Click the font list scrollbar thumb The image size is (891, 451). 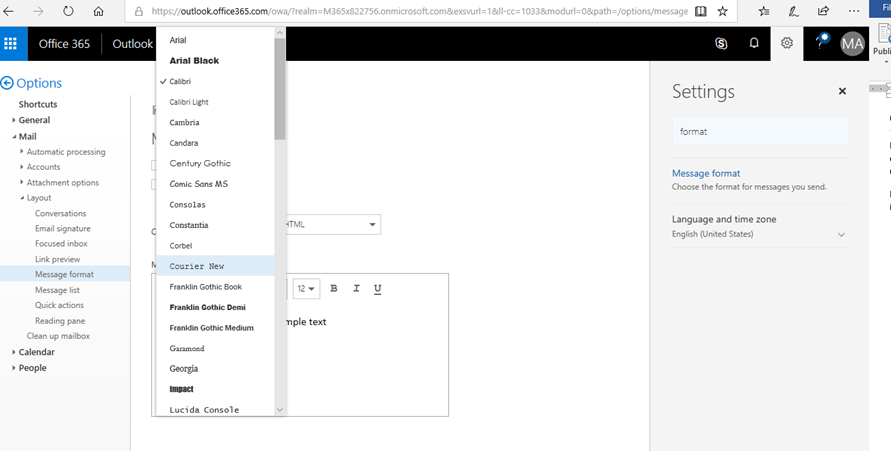(x=280, y=89)
